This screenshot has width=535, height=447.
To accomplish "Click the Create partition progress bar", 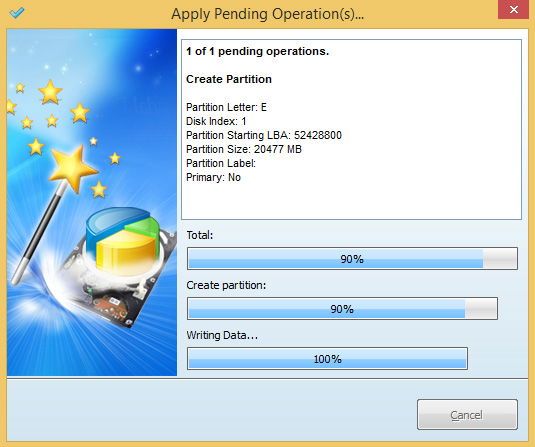I will pos(342,308).
